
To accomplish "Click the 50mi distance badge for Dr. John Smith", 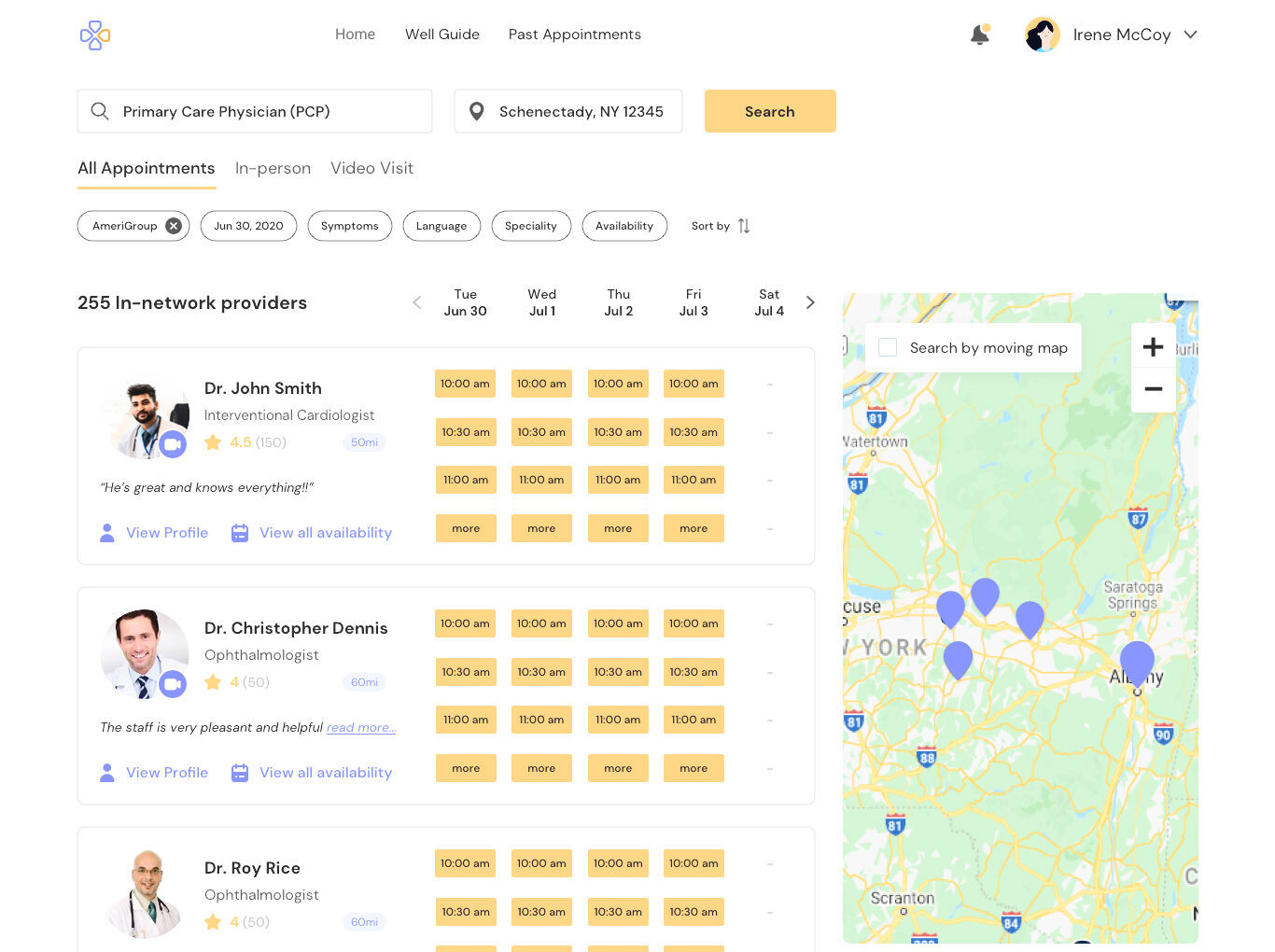I will click(364, 442).
